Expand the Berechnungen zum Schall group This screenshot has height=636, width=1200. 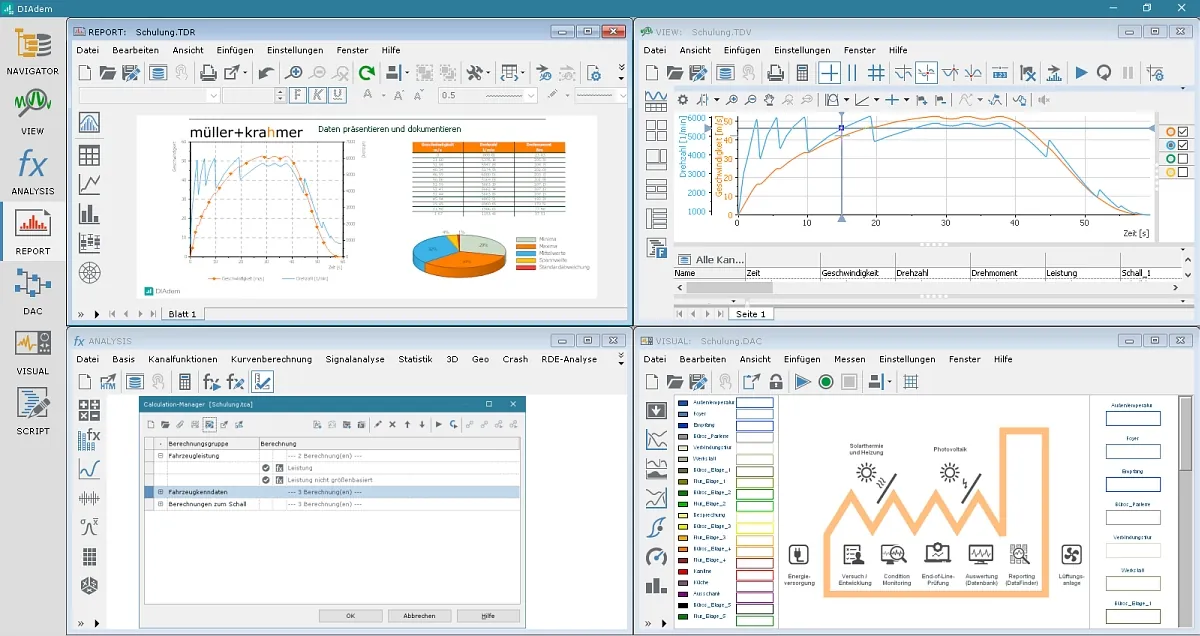click(x=160, y=504)
